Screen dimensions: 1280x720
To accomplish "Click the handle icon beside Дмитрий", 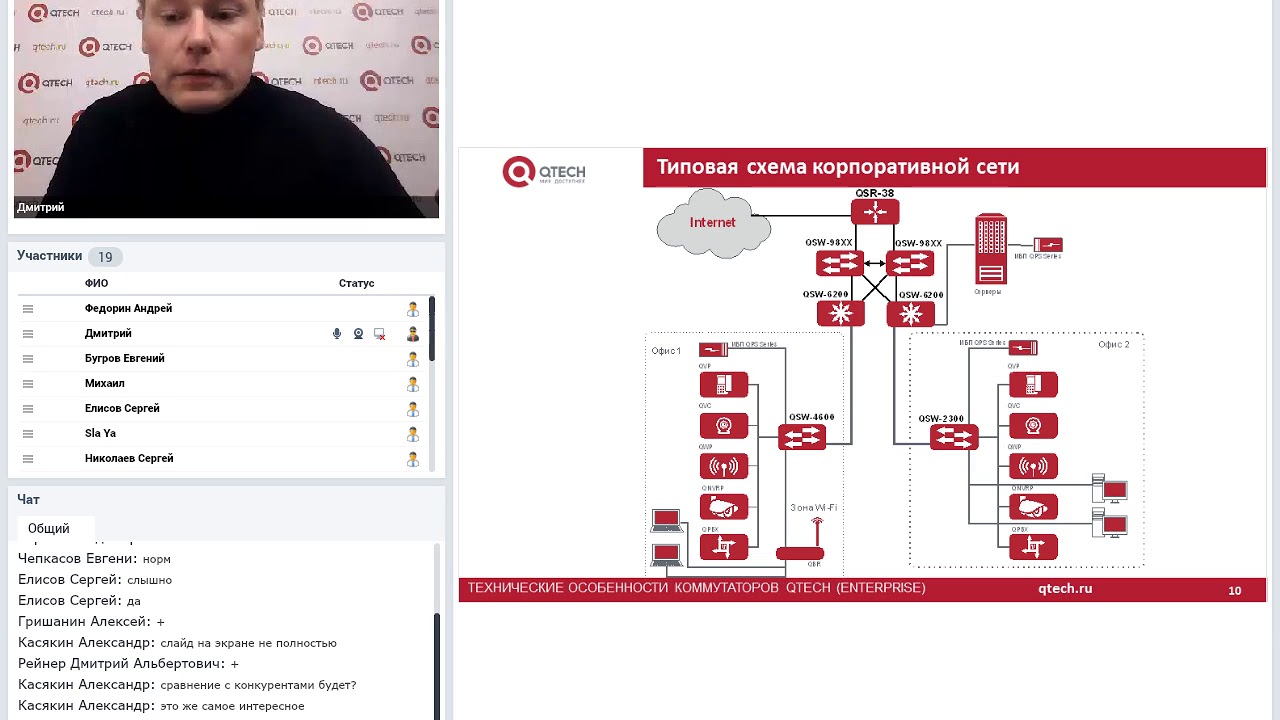I will [x=28, y=334].
